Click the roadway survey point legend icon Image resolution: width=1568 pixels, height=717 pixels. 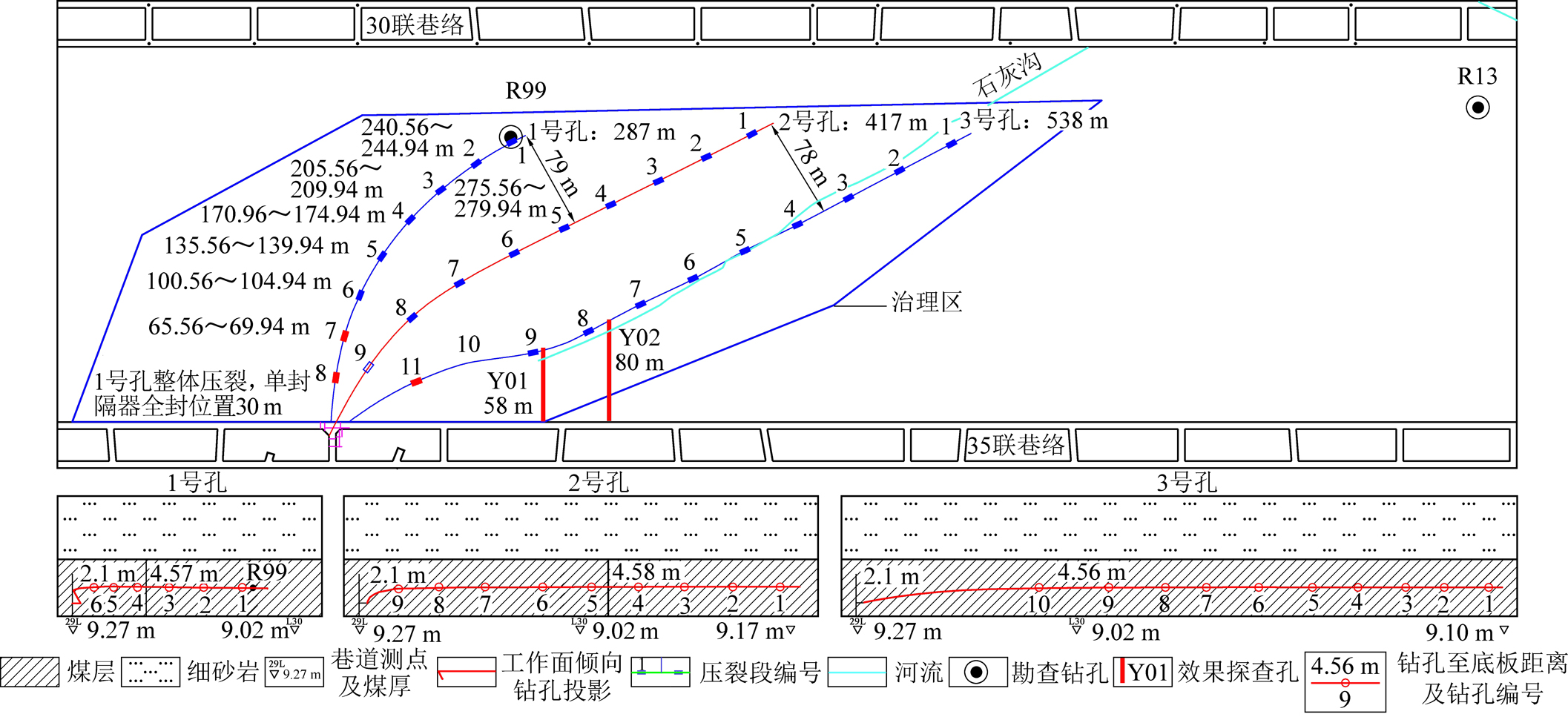[294, 672]
